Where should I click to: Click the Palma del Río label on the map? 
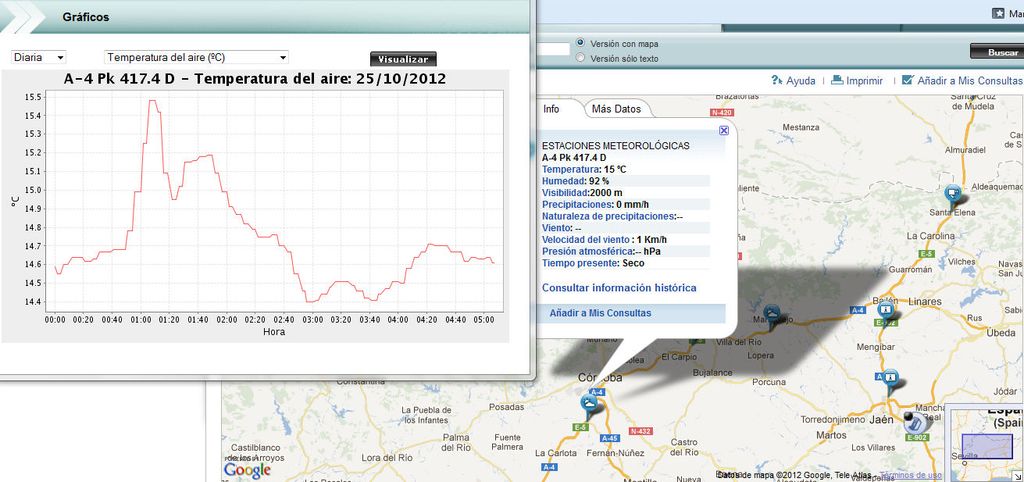pyautogui.click(x=456, y=442)
